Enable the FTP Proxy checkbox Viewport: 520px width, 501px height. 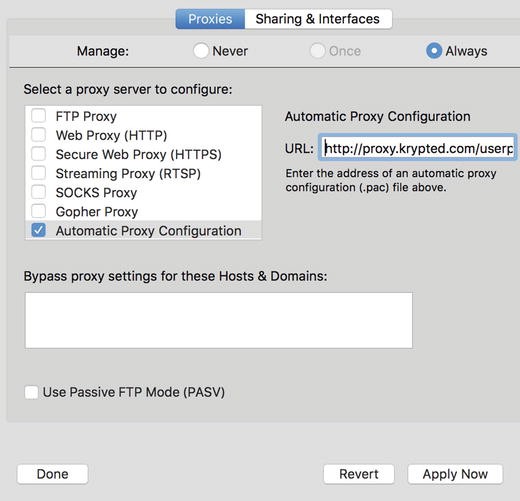(x=38, y=116)
